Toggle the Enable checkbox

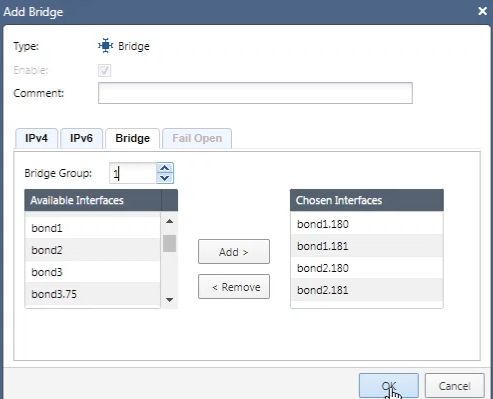pyautogui.click(x=104, y=70)
